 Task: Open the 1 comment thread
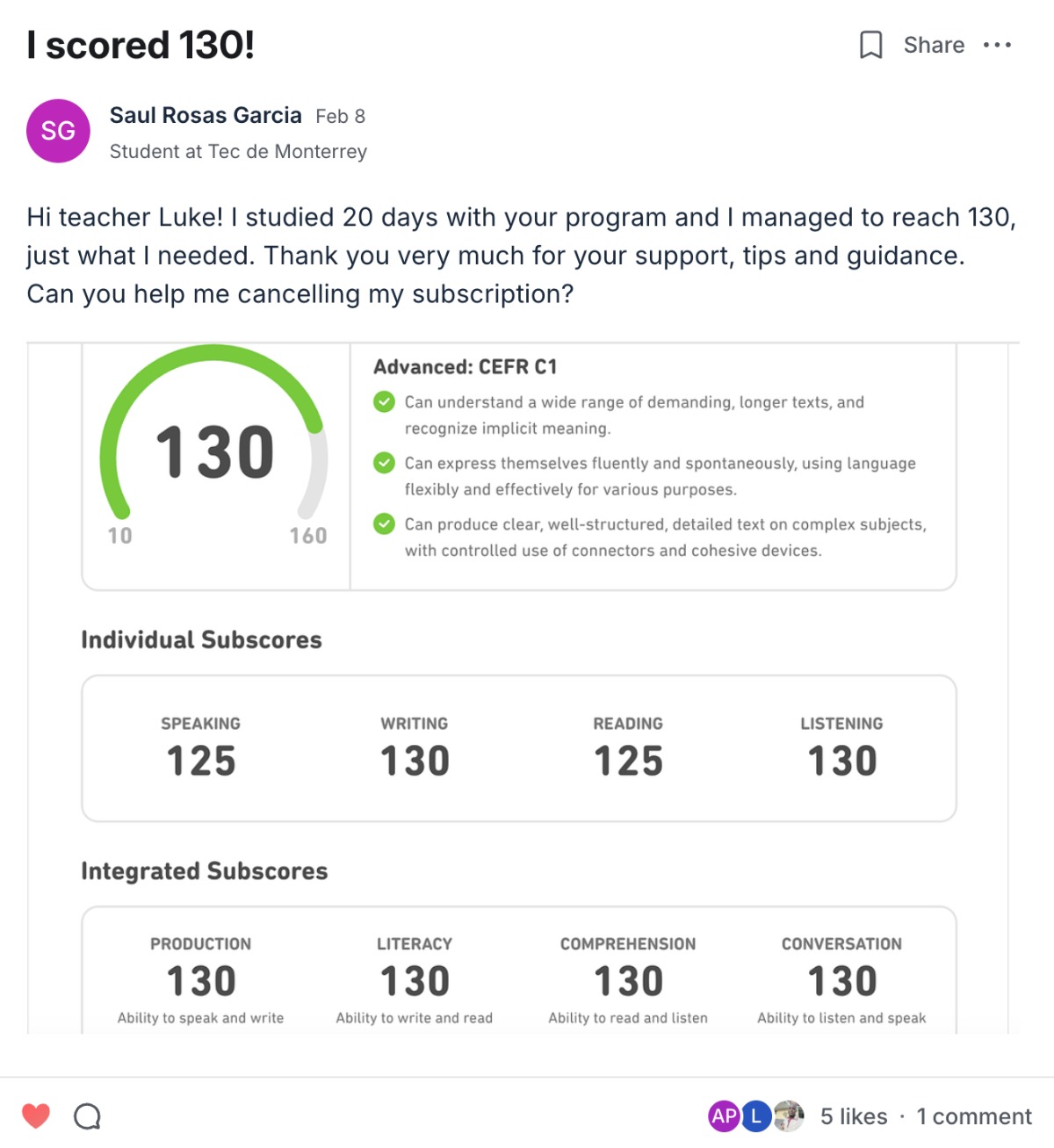974,1116
